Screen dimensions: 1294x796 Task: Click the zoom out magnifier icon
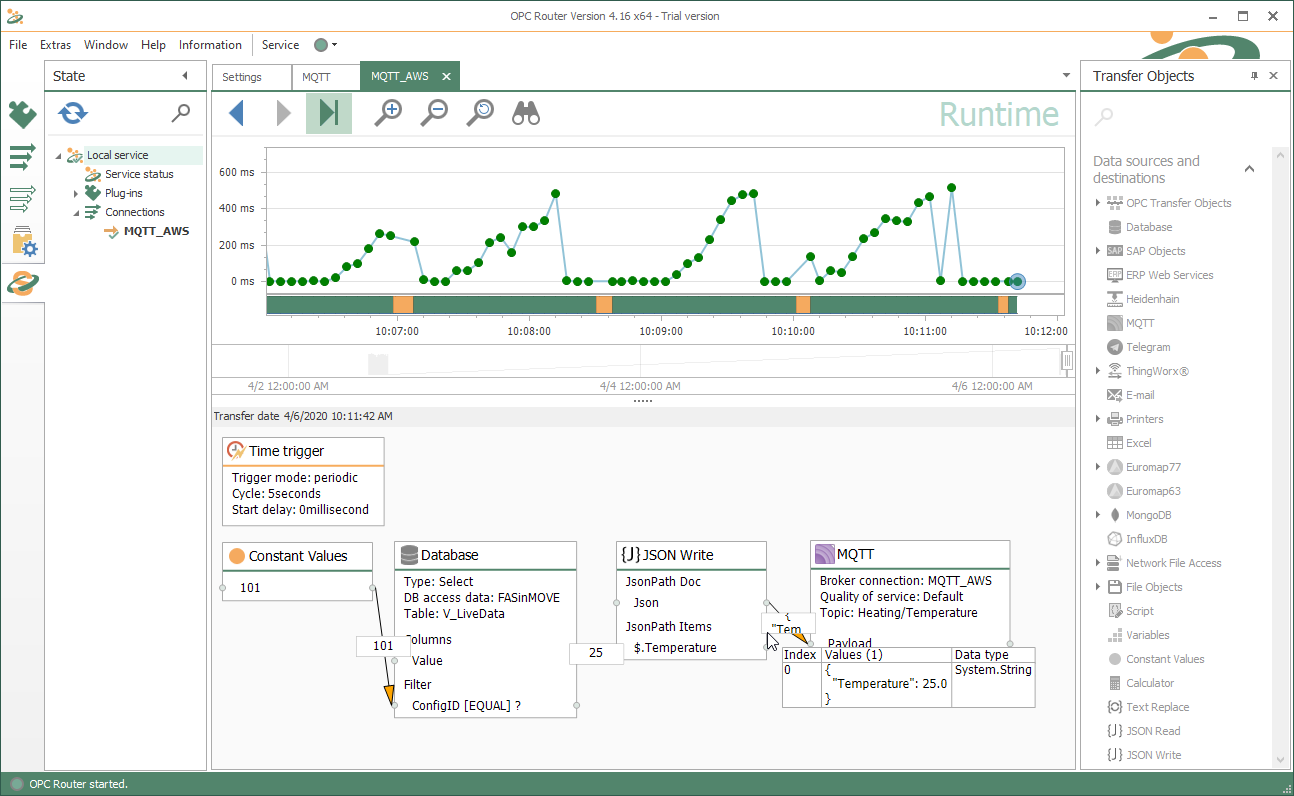tap(434, 113)
